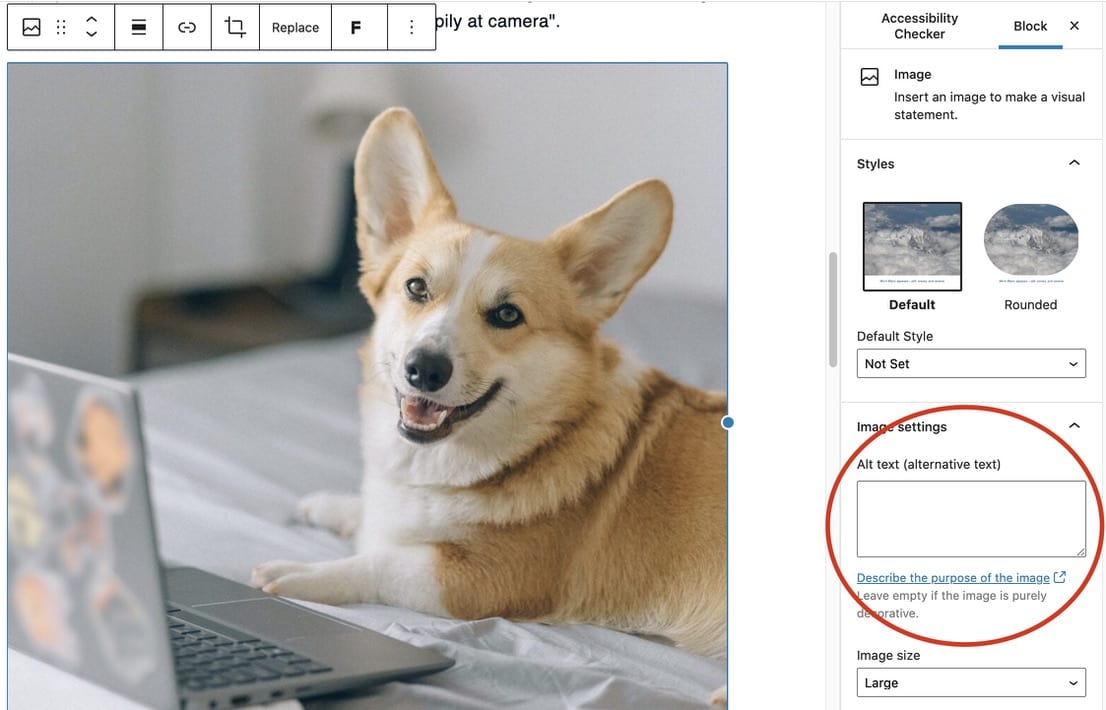Switch to the Accessibility Checker tab
This screenshot has width=1106, height=710.
919,26
